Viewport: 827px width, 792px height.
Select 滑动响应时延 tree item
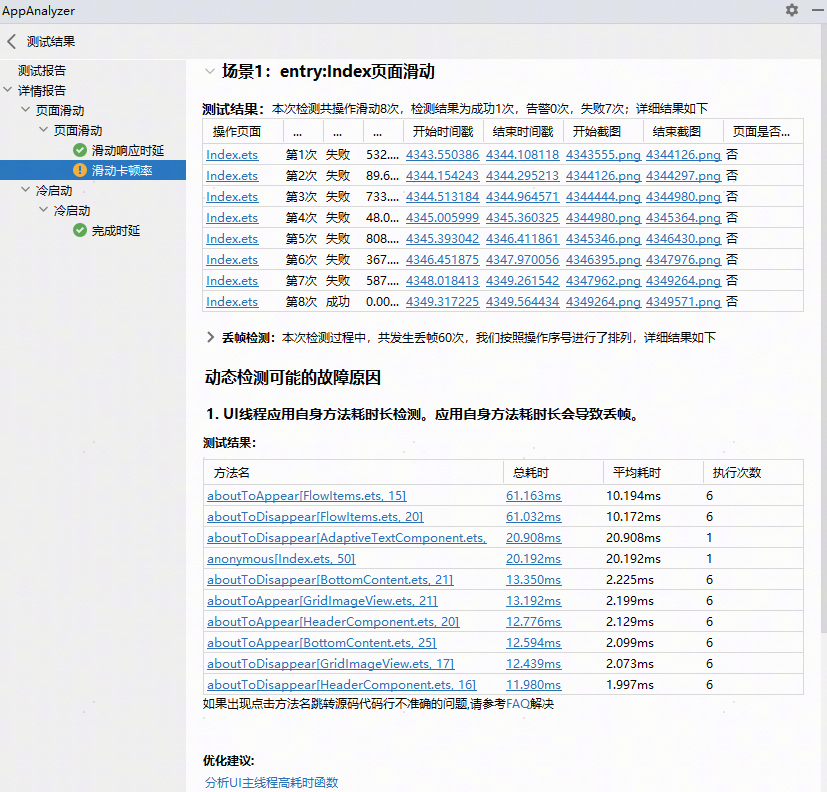128,150
